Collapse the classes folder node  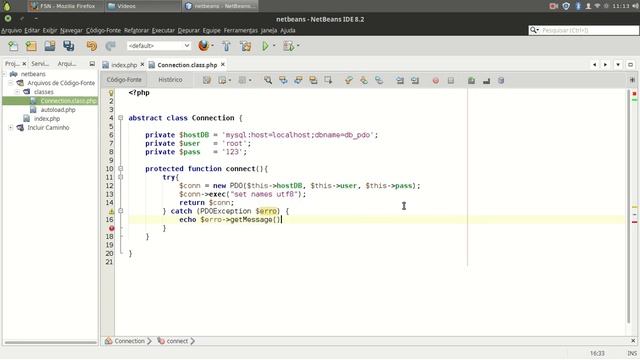[18, 92]
